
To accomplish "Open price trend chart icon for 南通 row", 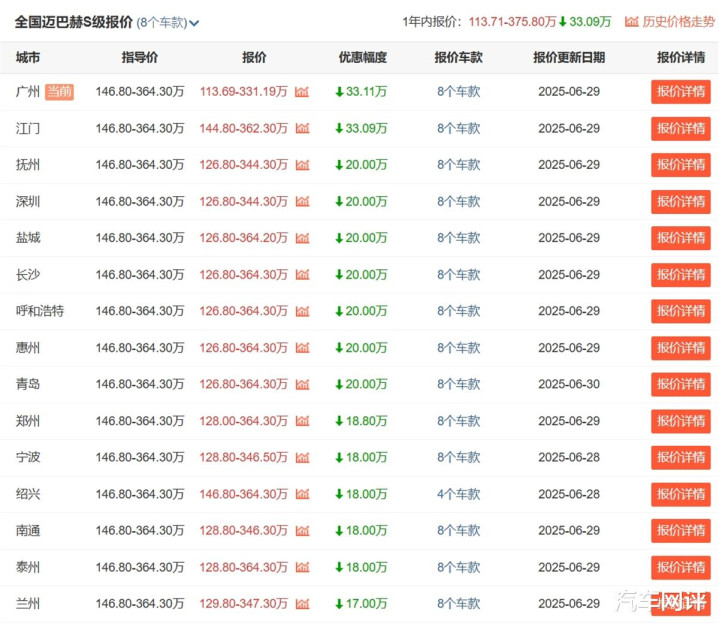I will [x=302, y=531].
